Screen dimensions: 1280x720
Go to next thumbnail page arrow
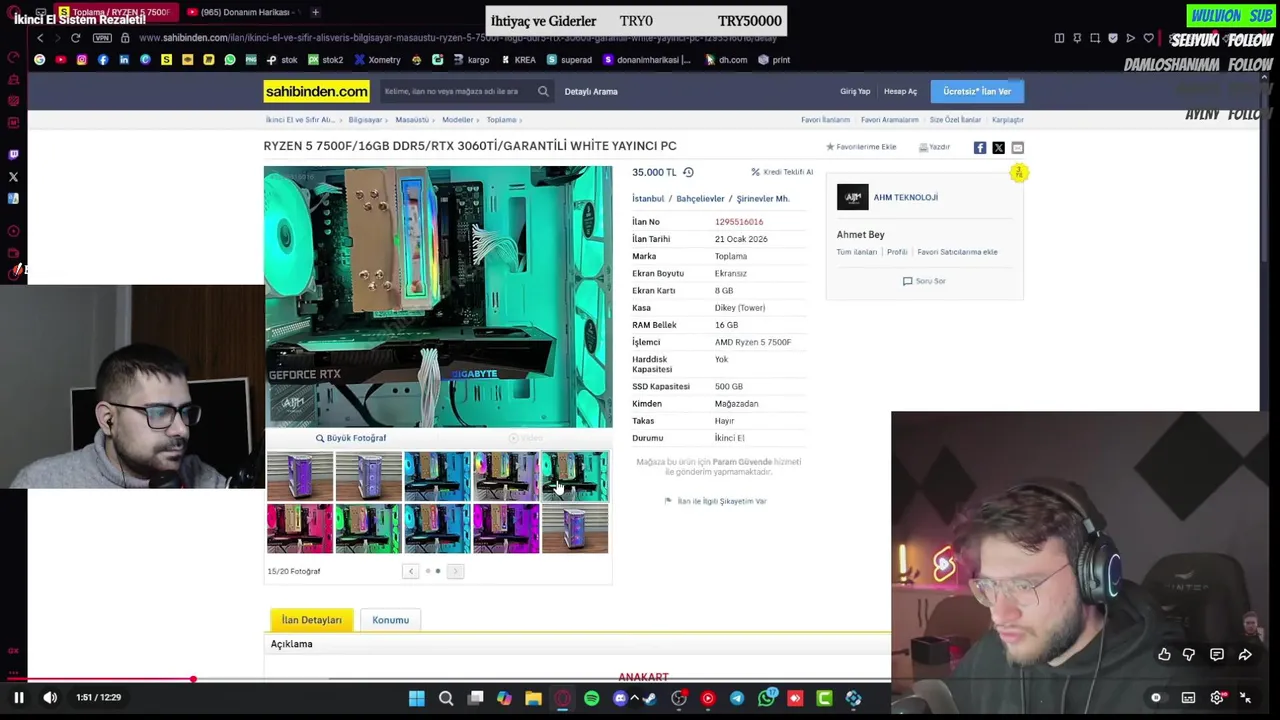tap(455, 571)
